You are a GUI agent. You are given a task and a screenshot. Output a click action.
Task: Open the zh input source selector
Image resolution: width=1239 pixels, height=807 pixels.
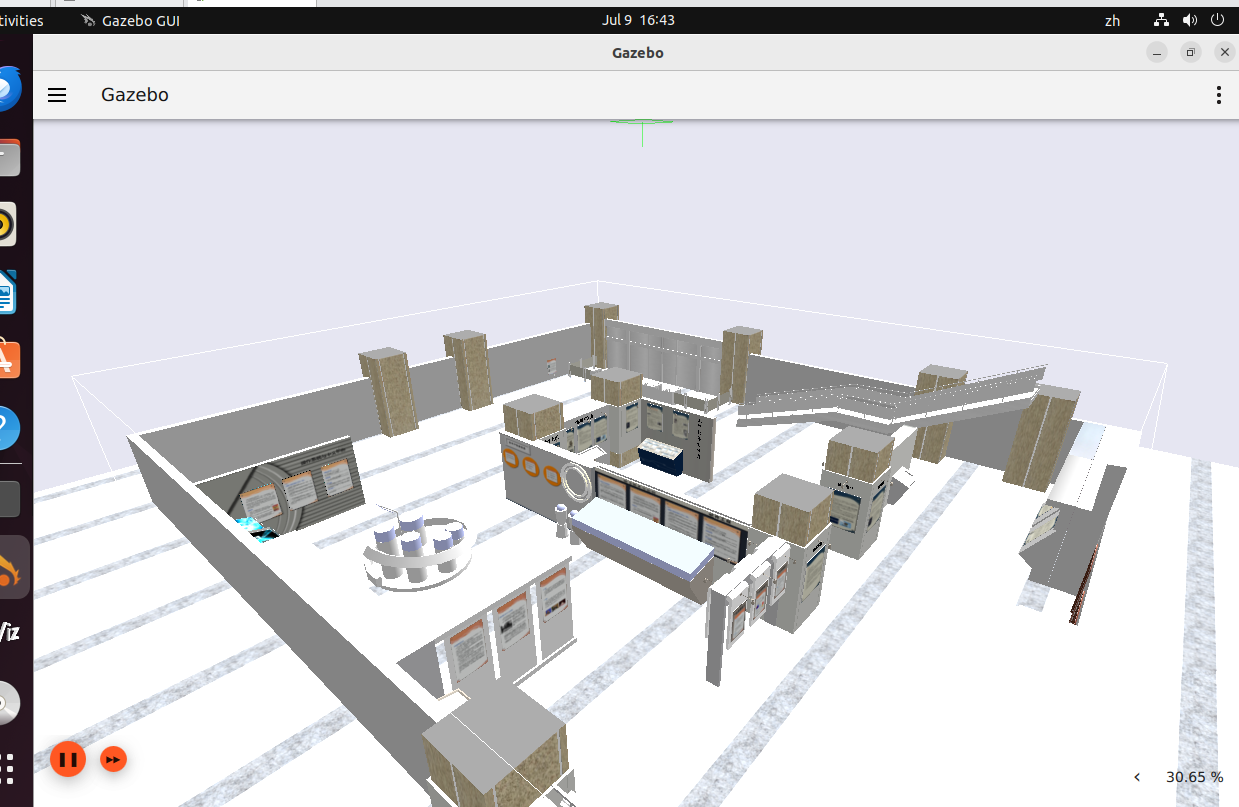pyautogui.click(x=1113, y=20)
